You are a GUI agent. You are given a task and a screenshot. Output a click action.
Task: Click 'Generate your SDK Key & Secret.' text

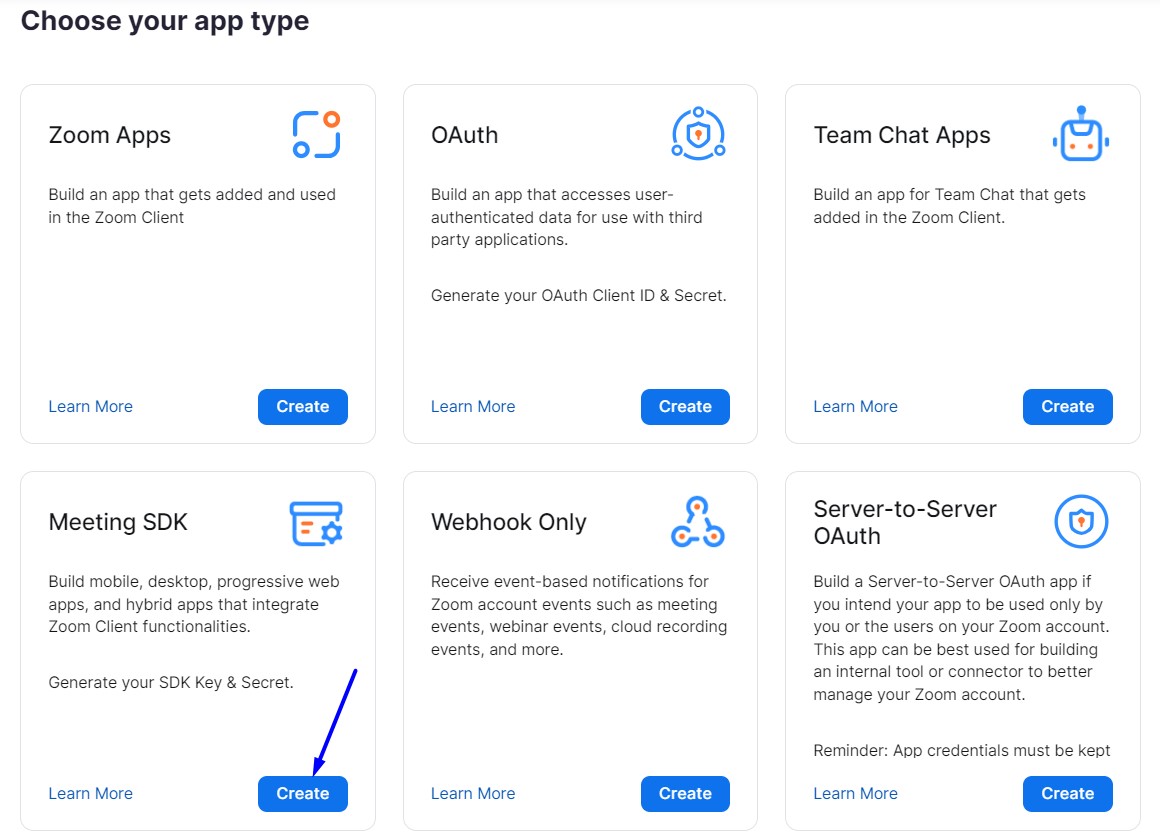(171, 682)
